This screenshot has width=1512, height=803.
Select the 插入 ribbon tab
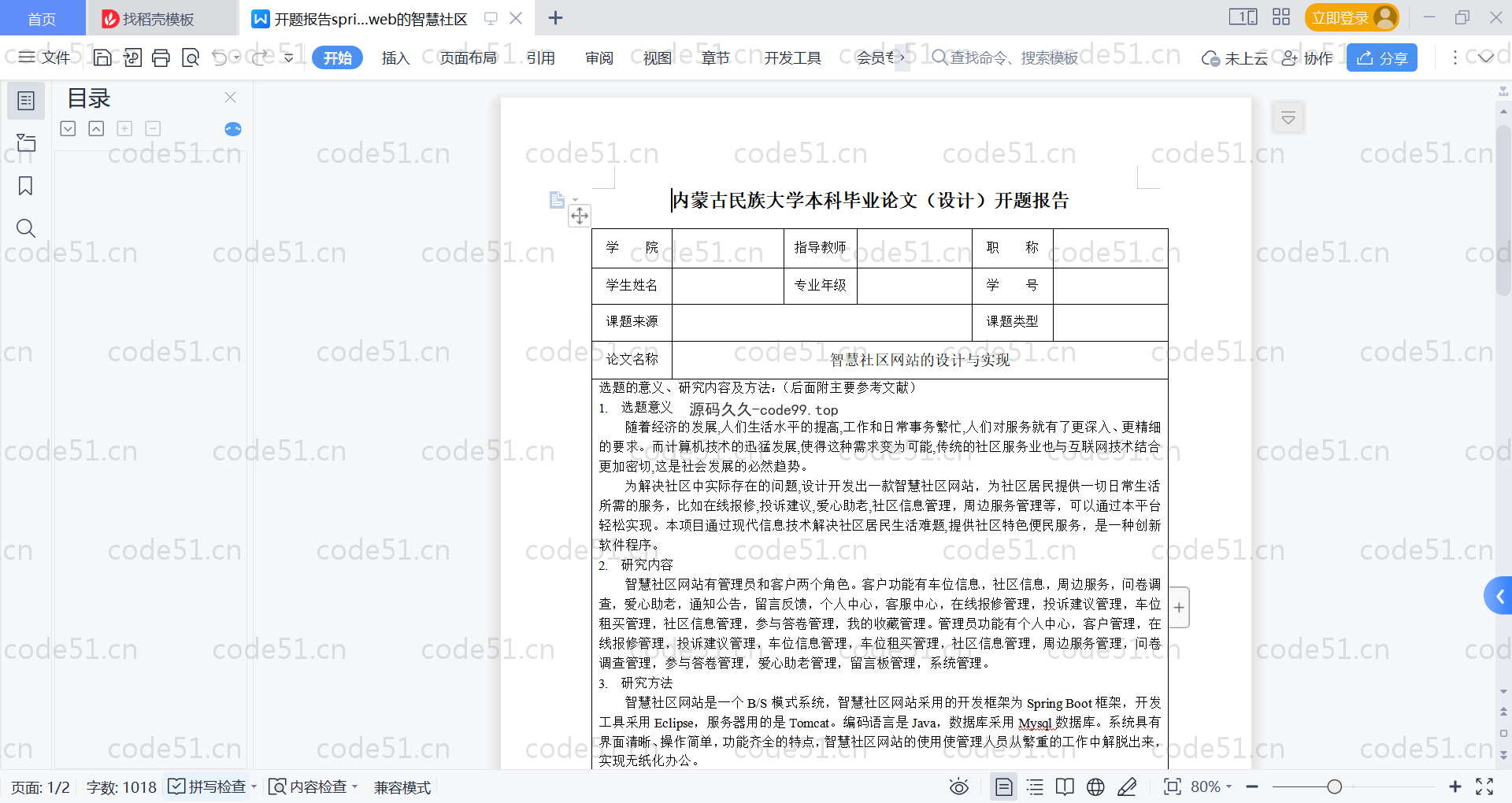tap(395, 57)
